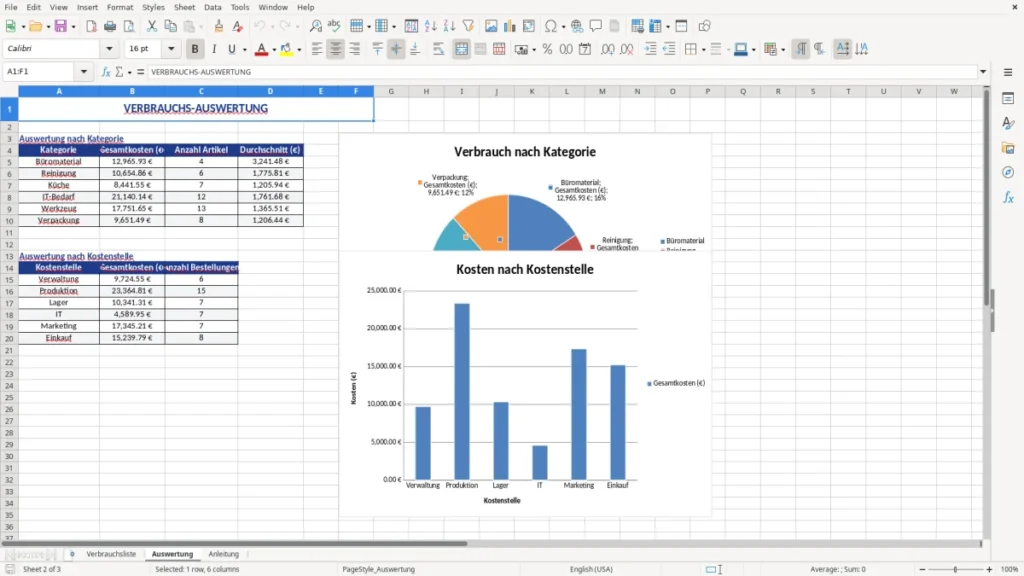This screenshot has width=1024, height=576.
Task: Expand the highlighting color dropdown arrow
Action: [x=299, y=50]
